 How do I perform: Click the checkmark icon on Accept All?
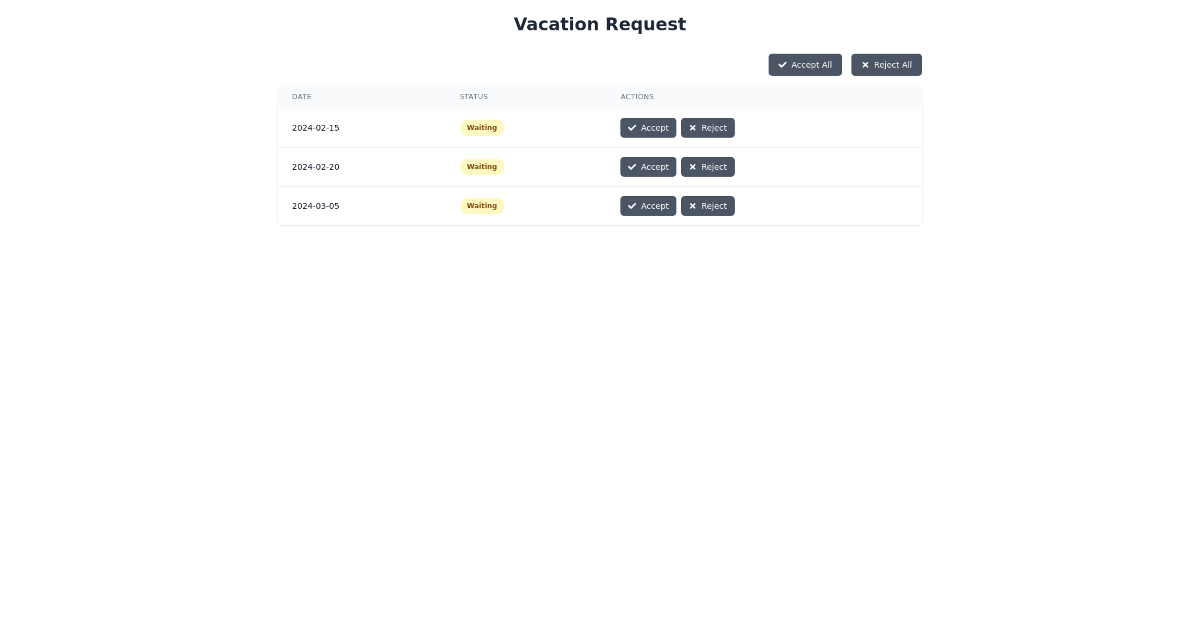click(783, 65)
